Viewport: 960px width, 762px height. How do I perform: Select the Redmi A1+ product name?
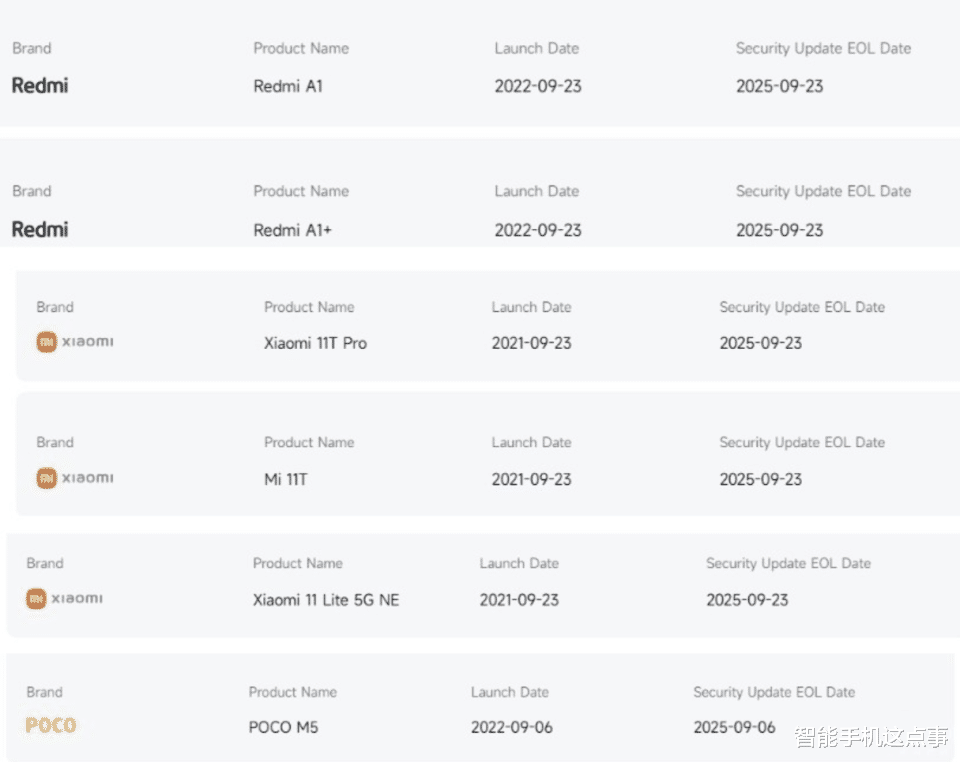click(293, 231)
